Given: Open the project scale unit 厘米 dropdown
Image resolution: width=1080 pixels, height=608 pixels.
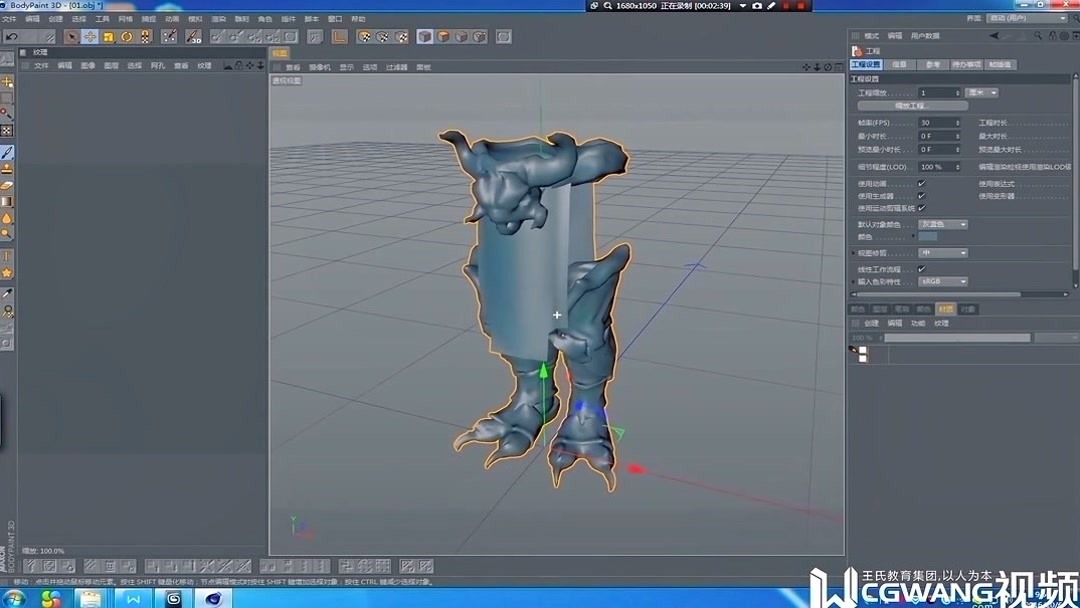Looking at the screenshot, I should point(981,93).
